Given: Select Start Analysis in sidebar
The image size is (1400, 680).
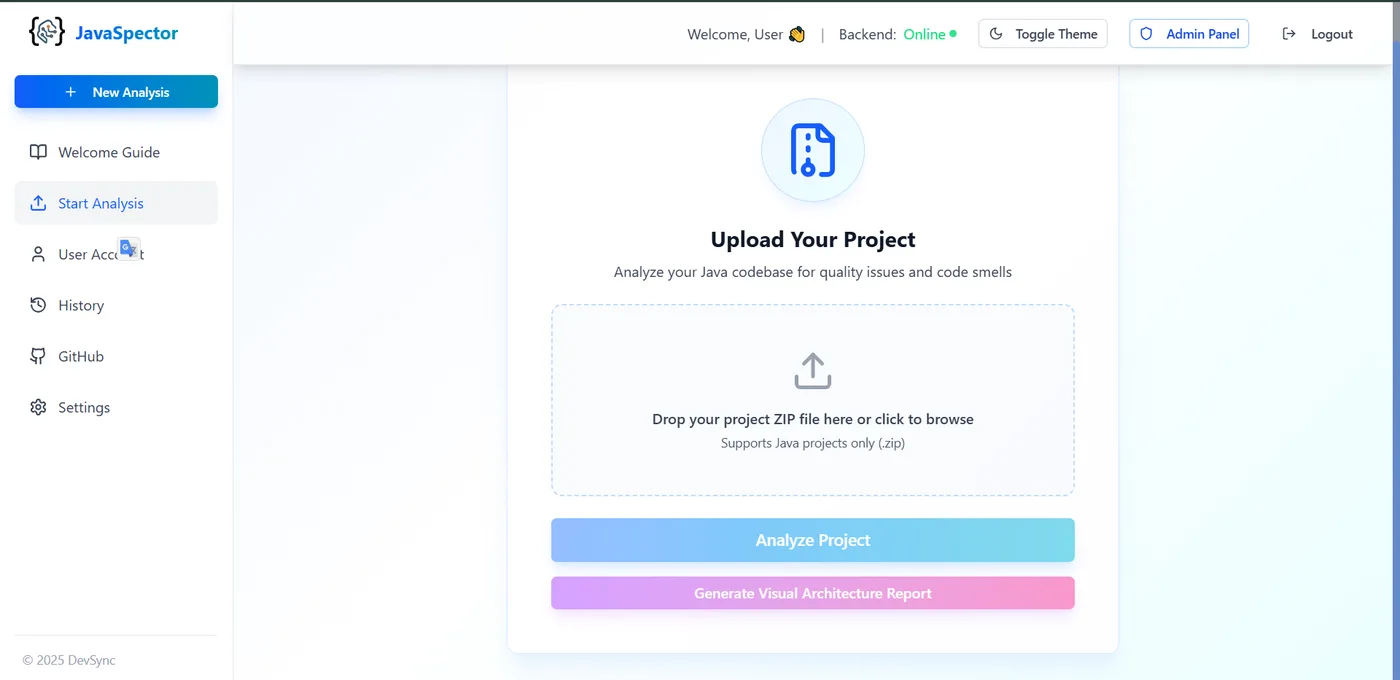Looking at the screenshot, I should click(116, 203).
